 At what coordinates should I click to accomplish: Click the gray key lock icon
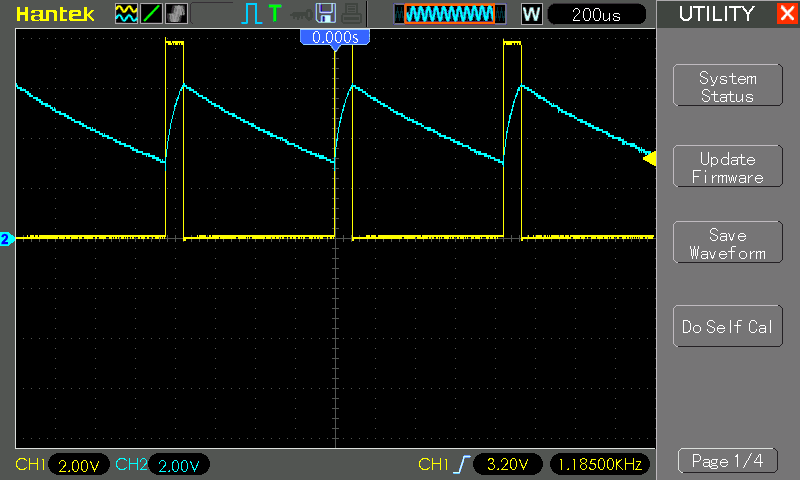coord(301,15)
